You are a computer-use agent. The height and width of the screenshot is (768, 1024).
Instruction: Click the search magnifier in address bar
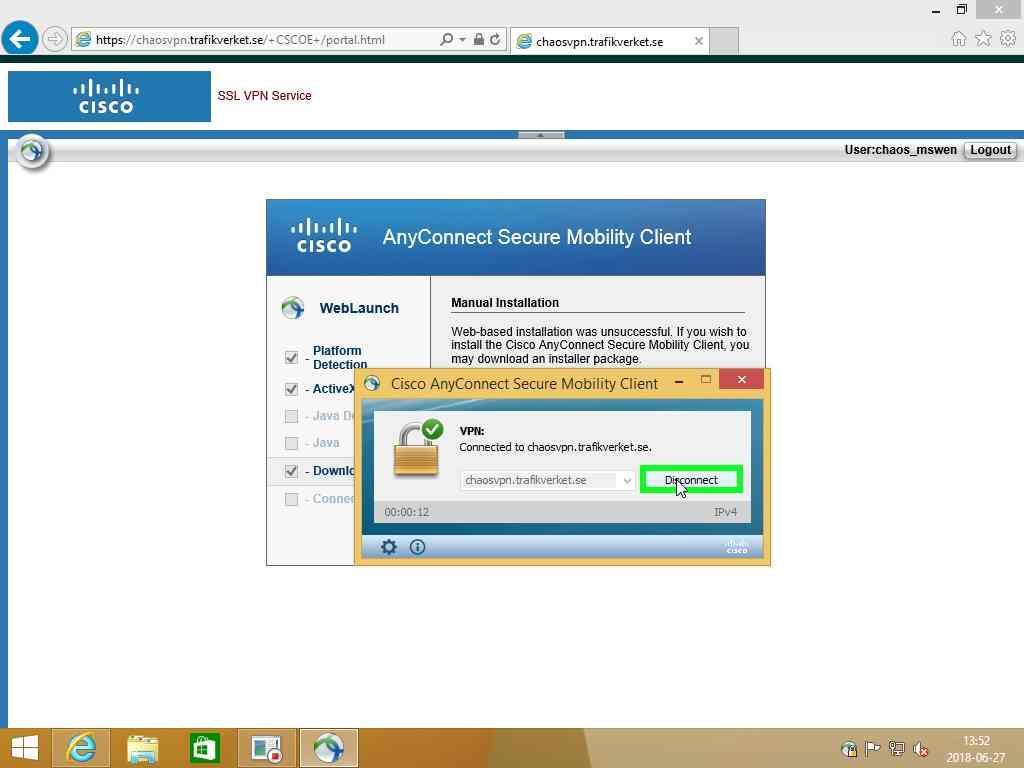[x=447, y=40]
